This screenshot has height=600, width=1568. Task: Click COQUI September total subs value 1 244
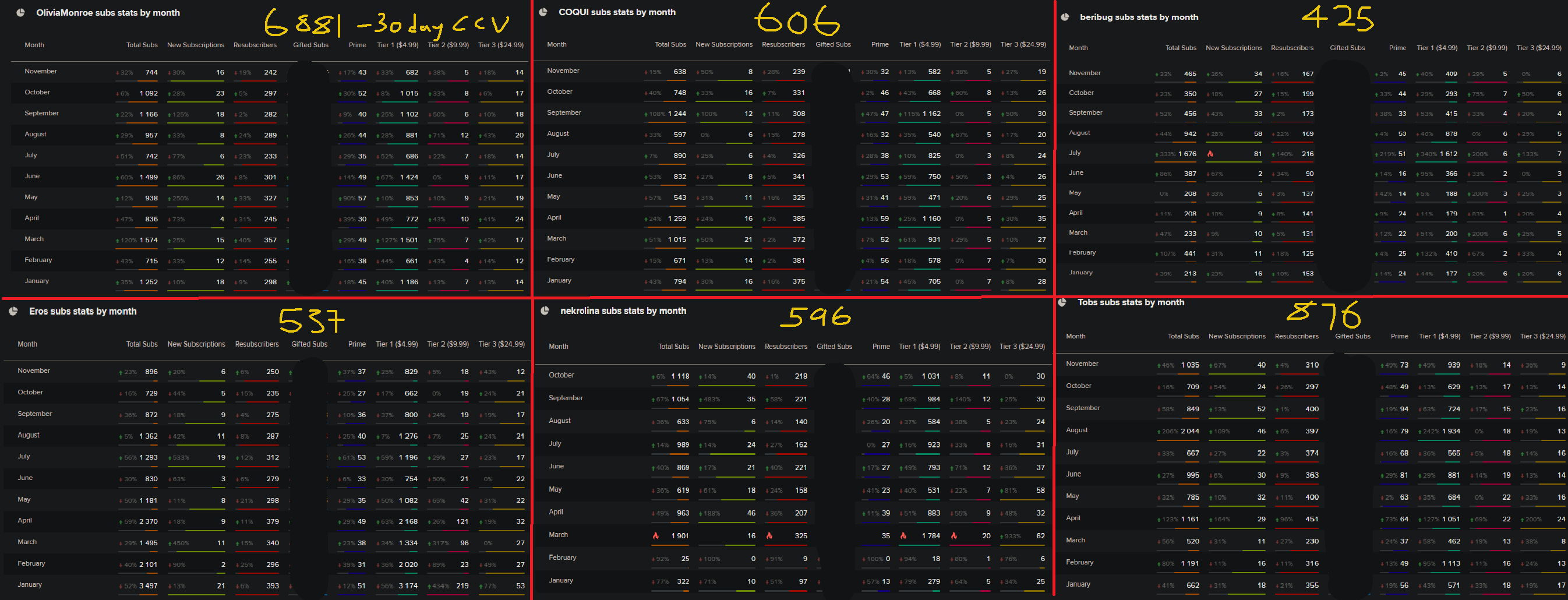677,114
